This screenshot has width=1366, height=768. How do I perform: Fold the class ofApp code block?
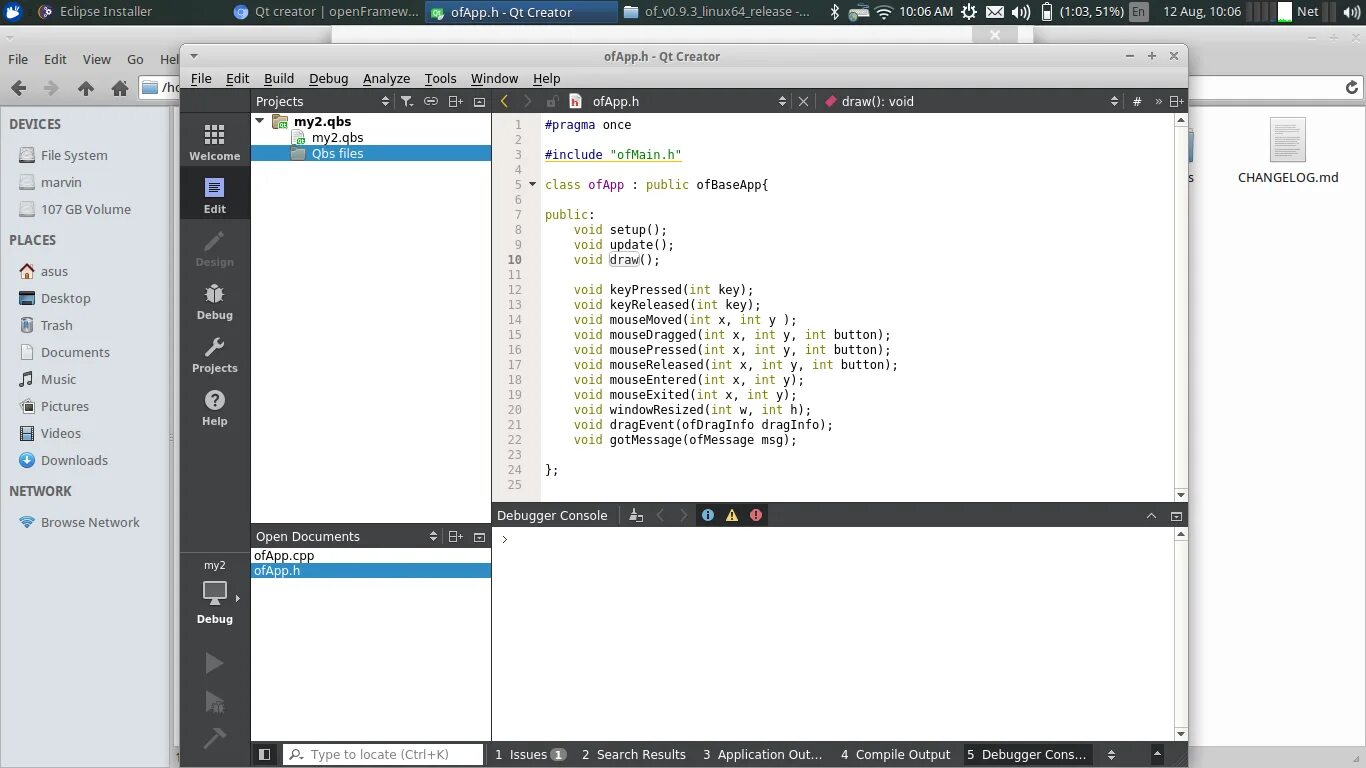[532, 184]
